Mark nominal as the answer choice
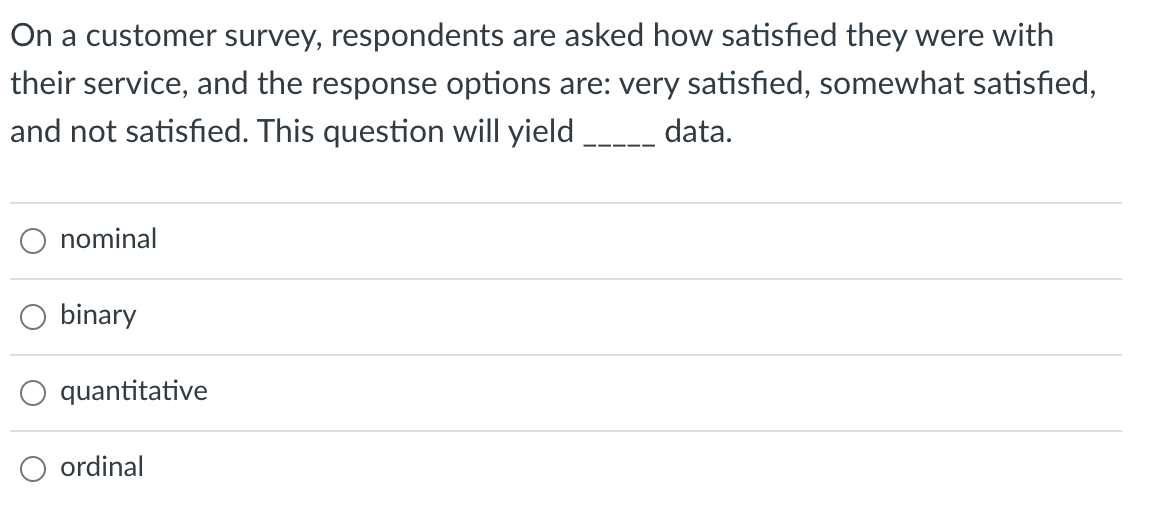This screenshot has width=1150, height=512. 33,241
